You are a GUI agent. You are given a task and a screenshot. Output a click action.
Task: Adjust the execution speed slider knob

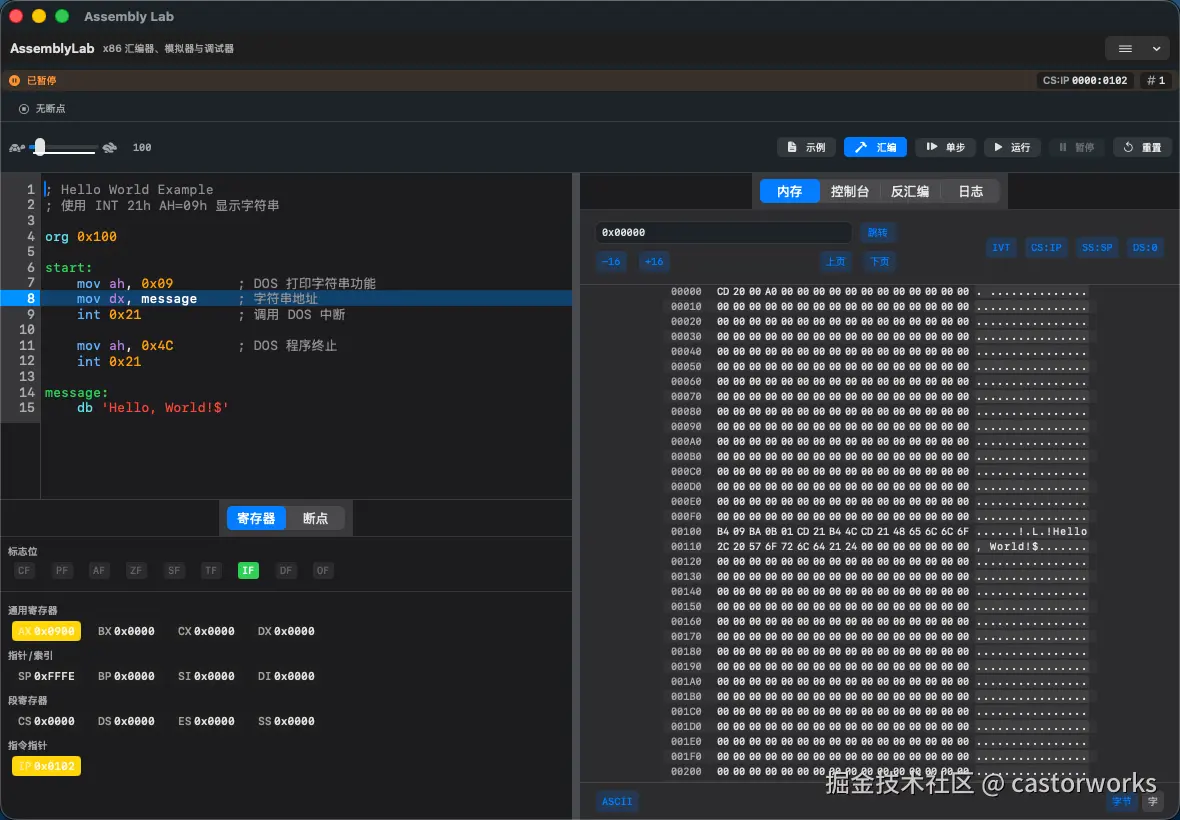[x=40, y=147]
